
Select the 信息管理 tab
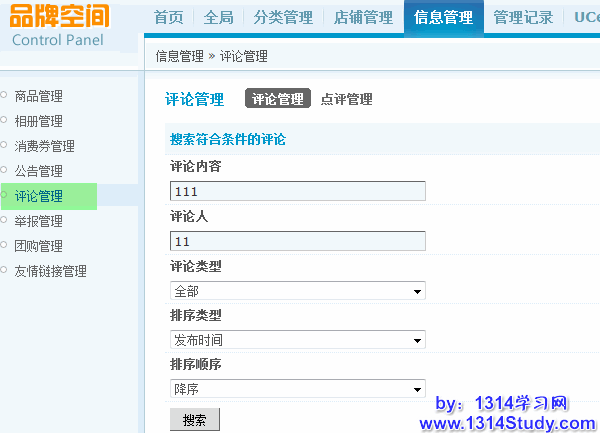443,17
